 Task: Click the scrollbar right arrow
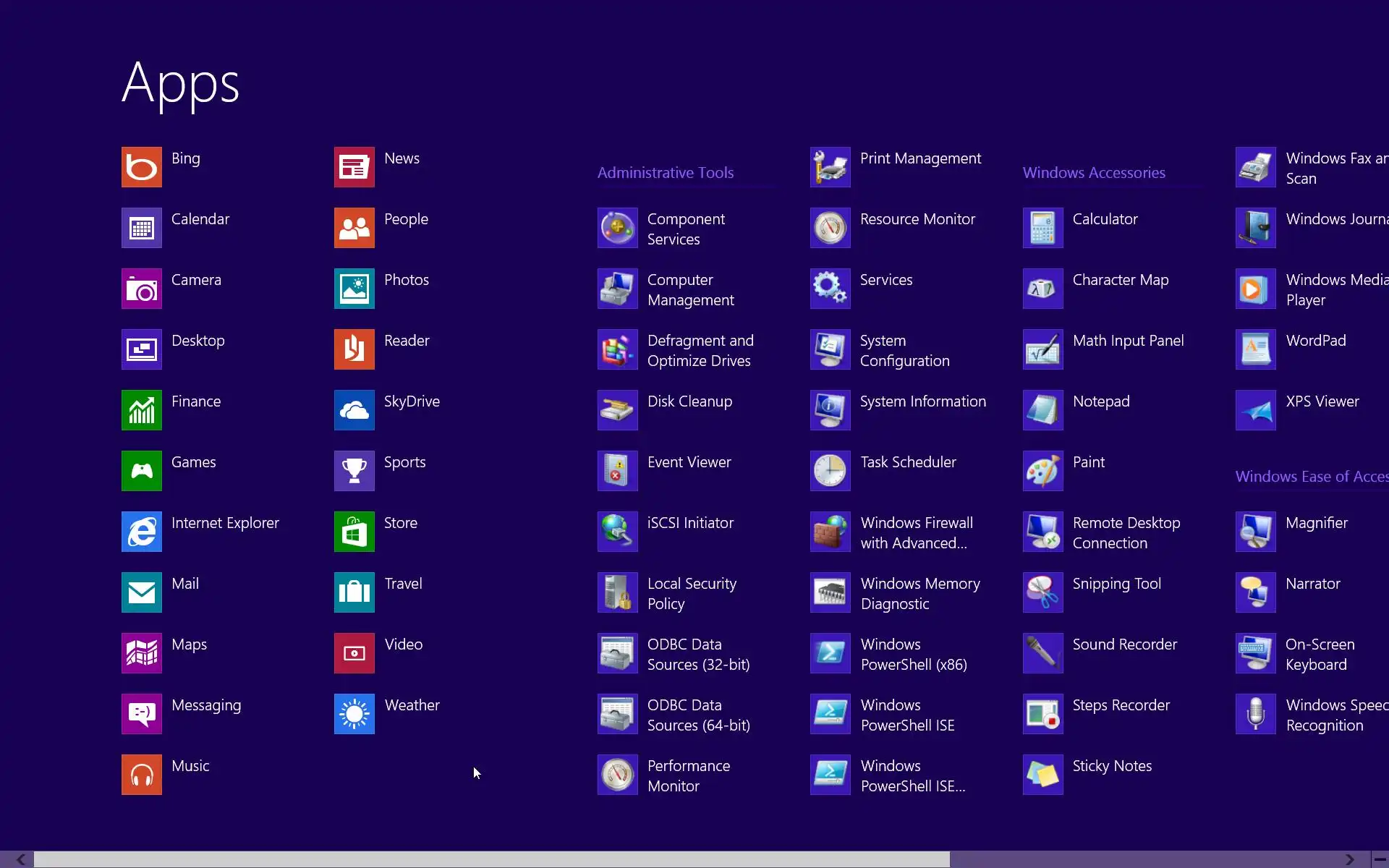click(x=1349, y=859)
